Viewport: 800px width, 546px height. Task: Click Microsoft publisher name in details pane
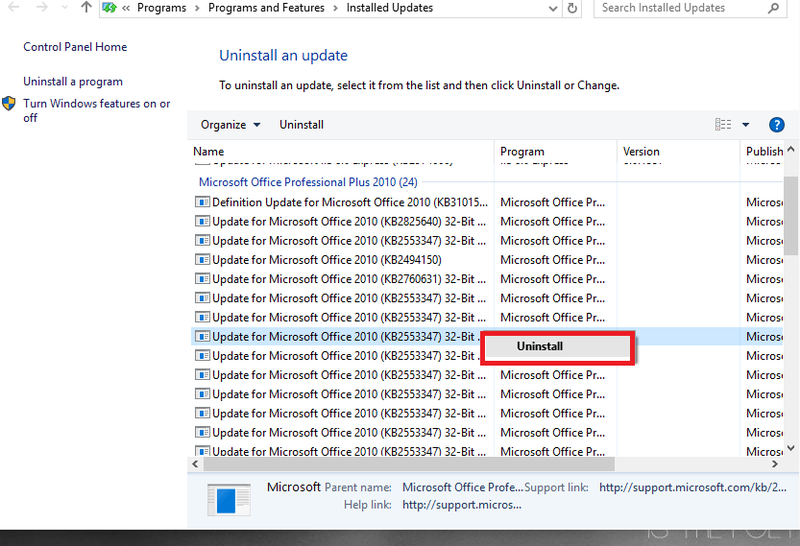tap(294, 487)
